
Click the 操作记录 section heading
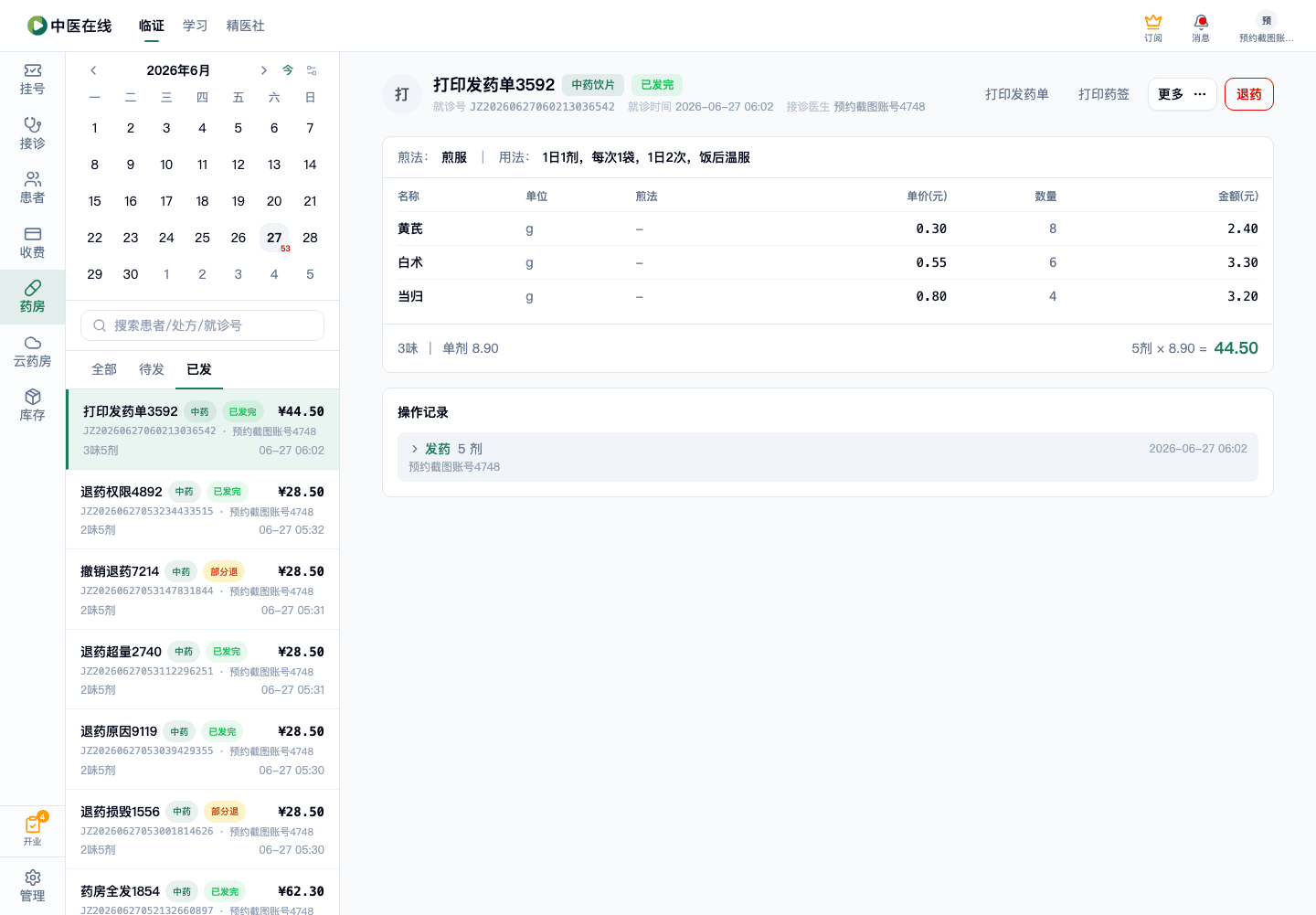[423, 412]
